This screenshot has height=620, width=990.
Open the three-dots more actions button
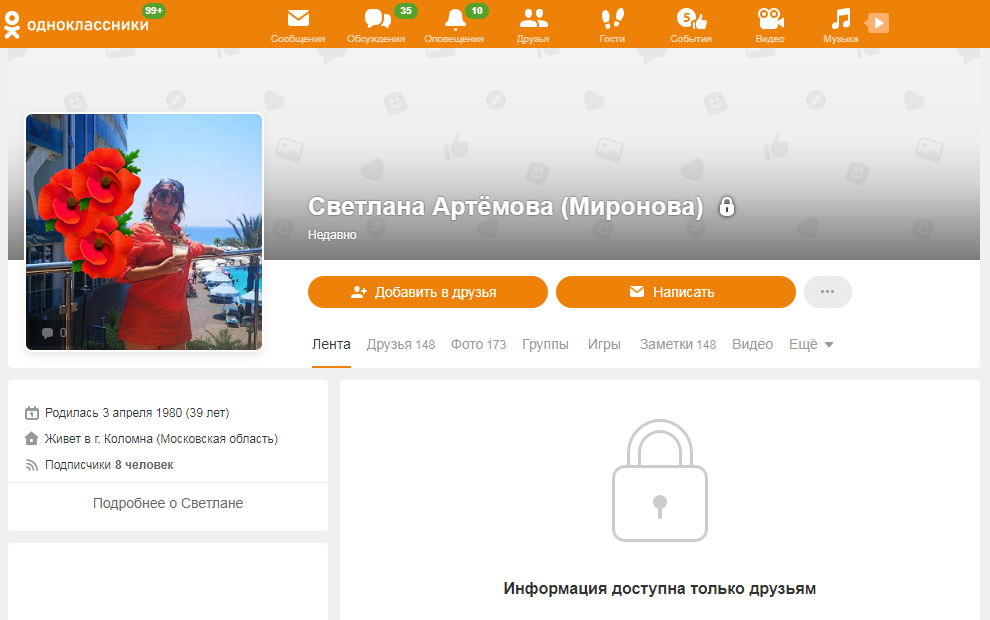pos(827,292)
